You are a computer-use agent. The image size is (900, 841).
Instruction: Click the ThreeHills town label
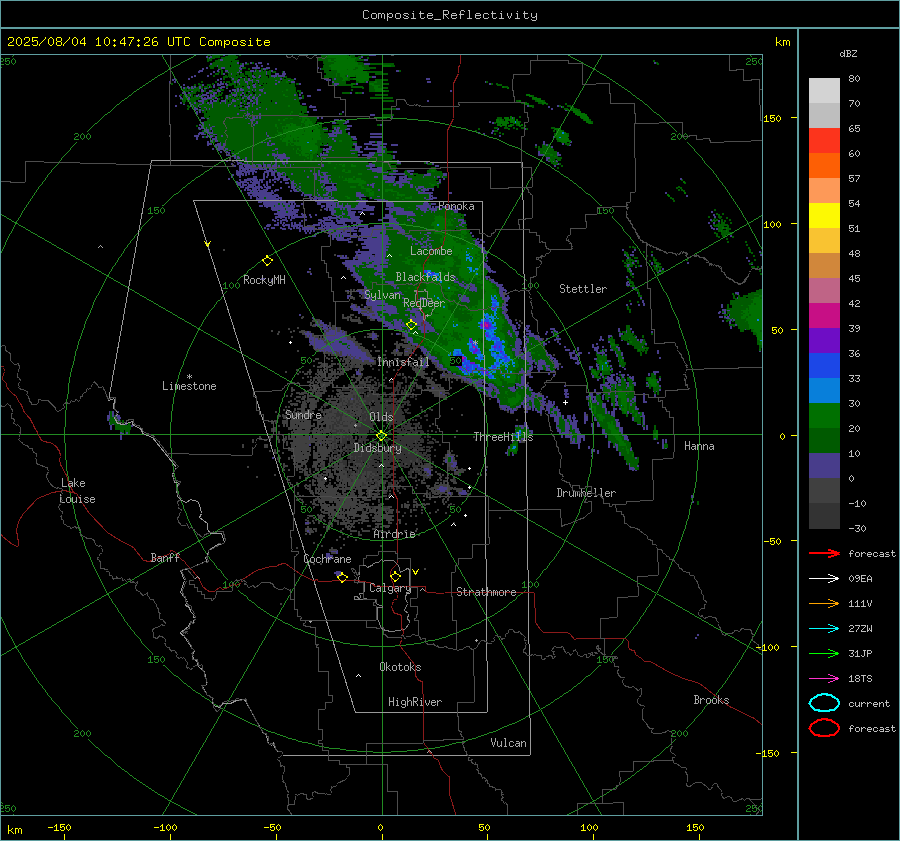point(503,437)
